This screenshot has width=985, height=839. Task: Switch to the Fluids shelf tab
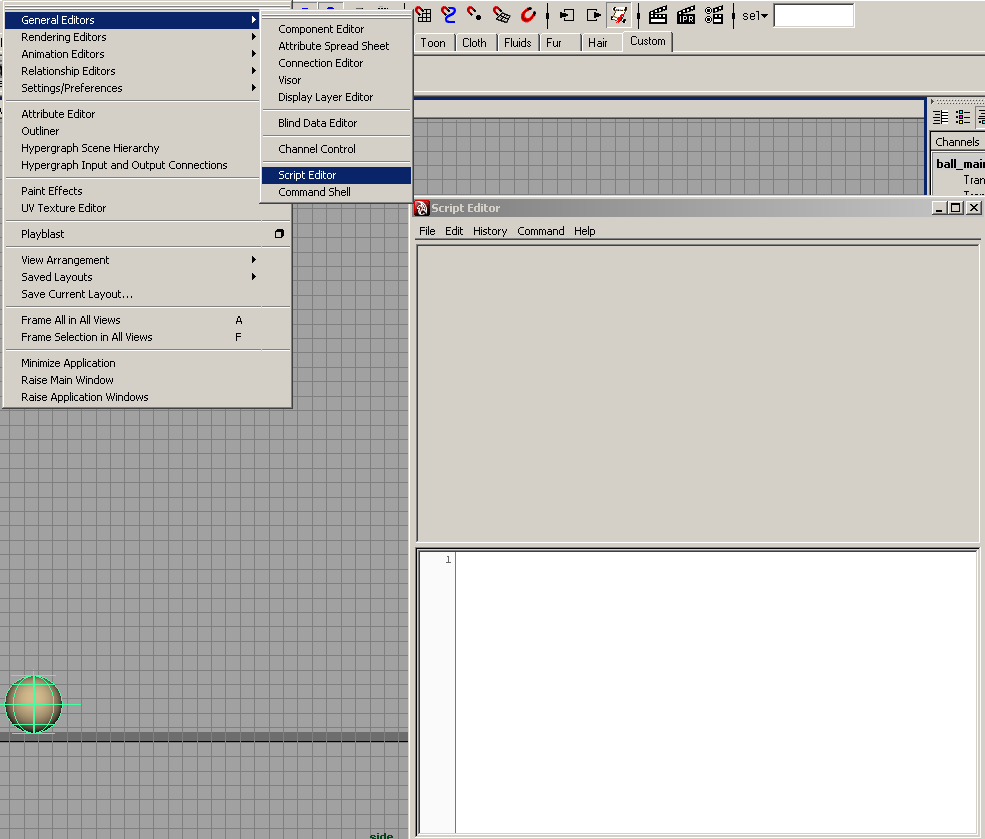pos(518,43)
